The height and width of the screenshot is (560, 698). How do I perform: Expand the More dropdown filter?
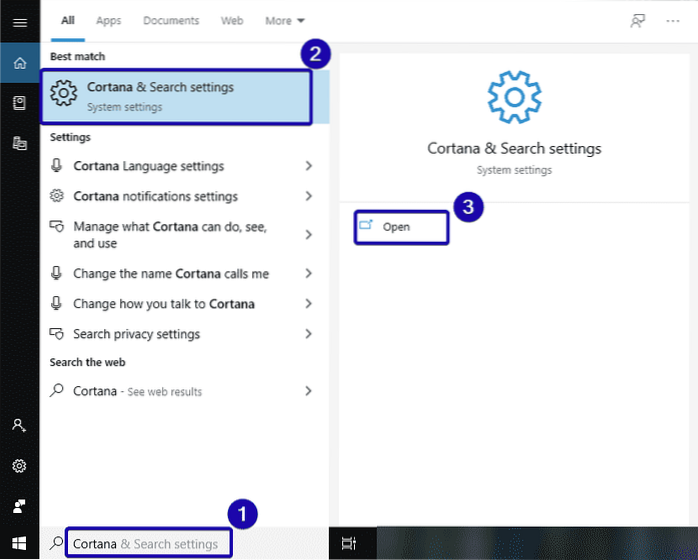click(285, 21)
